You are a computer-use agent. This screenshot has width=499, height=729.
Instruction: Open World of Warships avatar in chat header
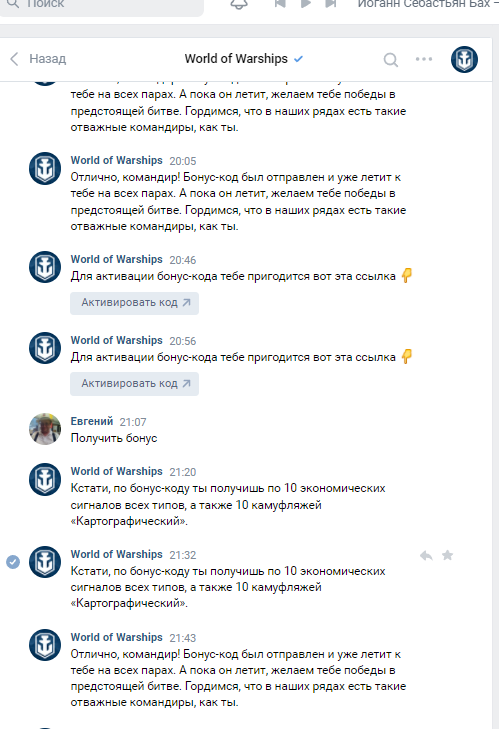(x=464, y=59)
